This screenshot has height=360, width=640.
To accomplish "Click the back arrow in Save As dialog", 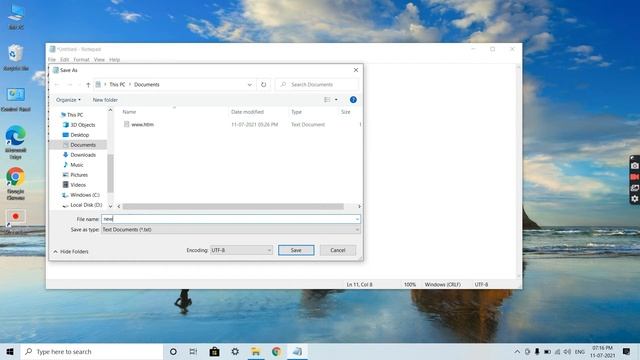I will (x=57, y=84).
